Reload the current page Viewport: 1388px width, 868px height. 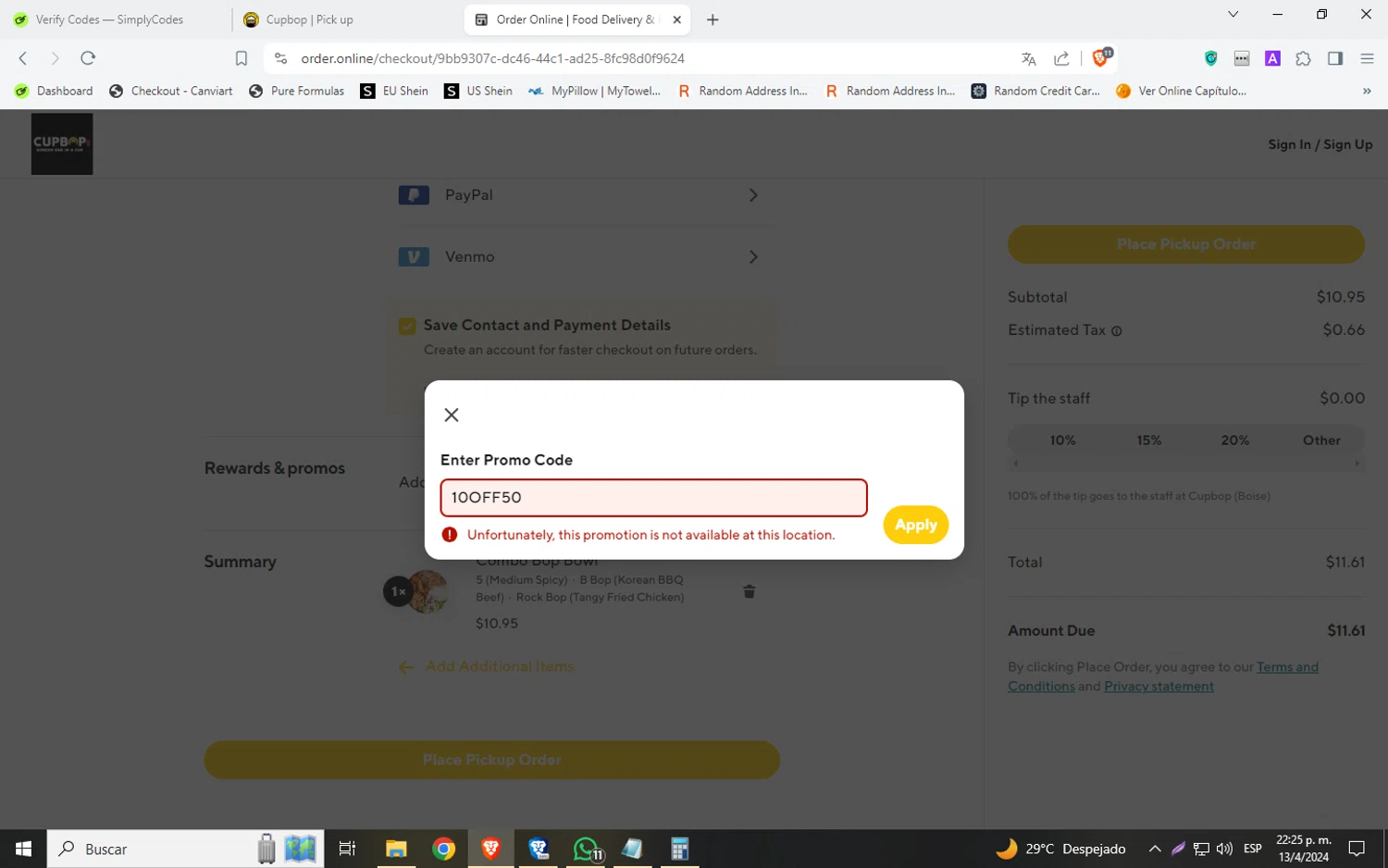(x=88, y=58)
